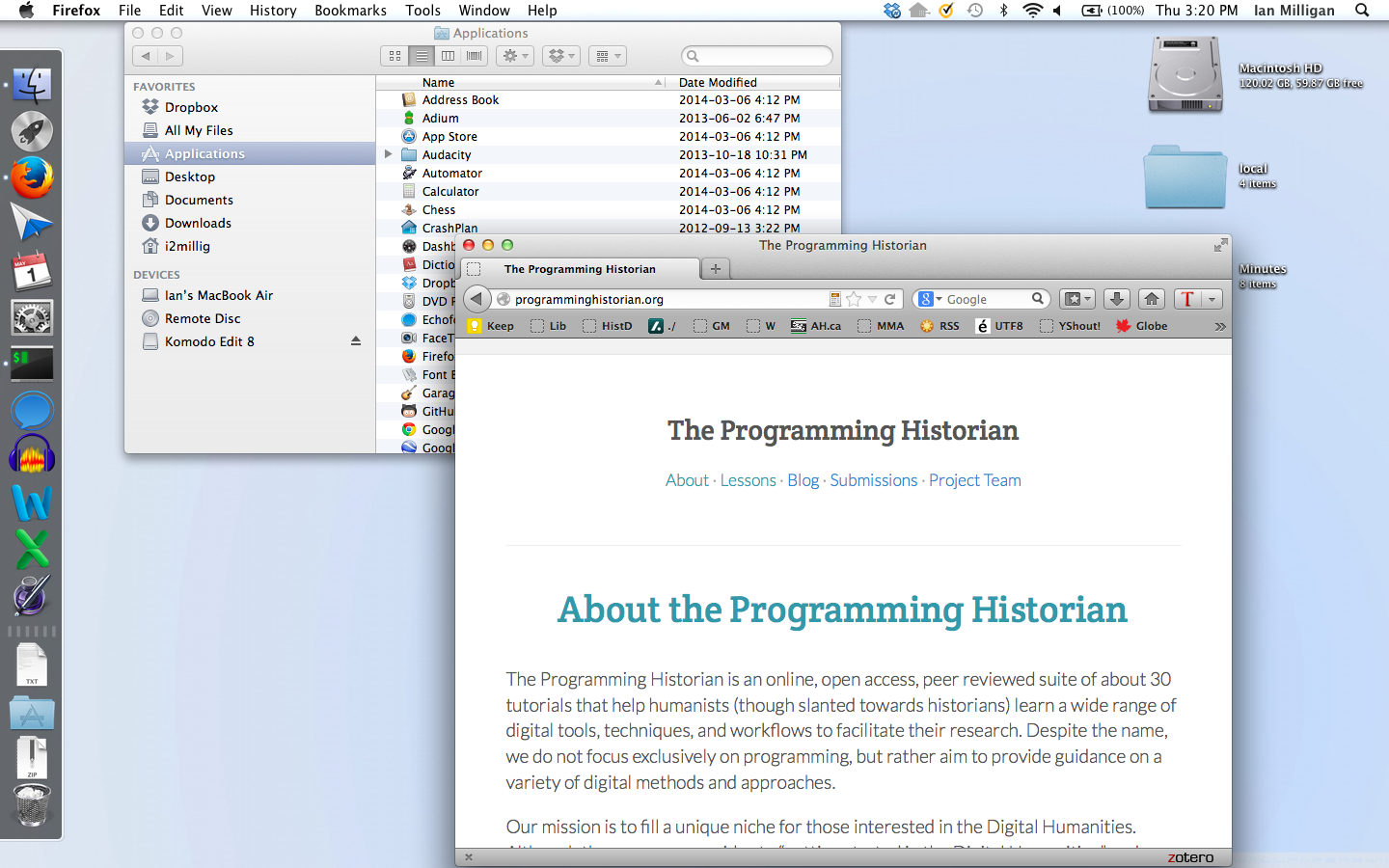This screenshot has width=1389, height=868.
Task: Select The Programming Historian tab
Action: click(583, 269)
